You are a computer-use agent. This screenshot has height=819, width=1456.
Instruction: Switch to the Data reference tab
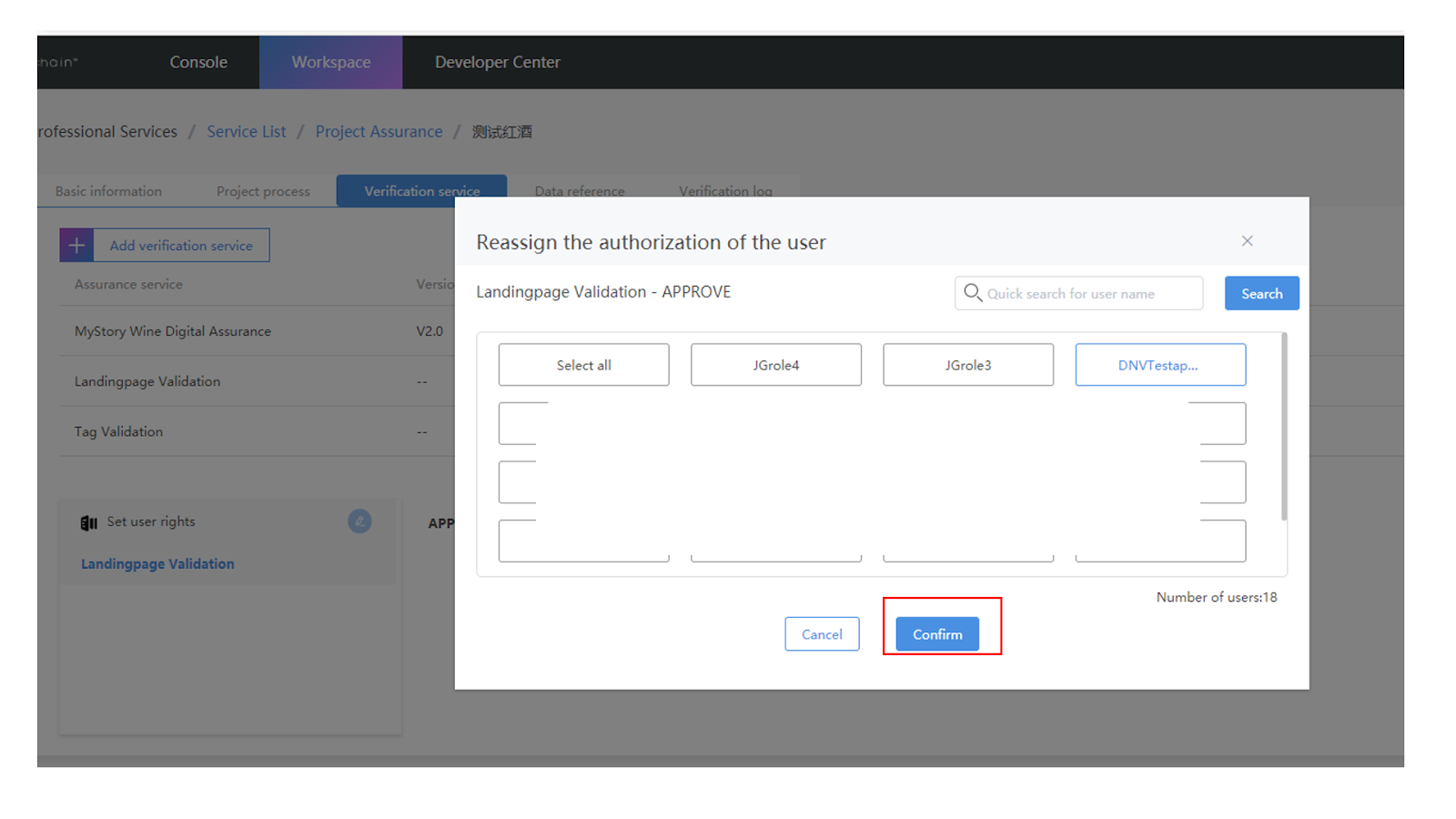580,191
